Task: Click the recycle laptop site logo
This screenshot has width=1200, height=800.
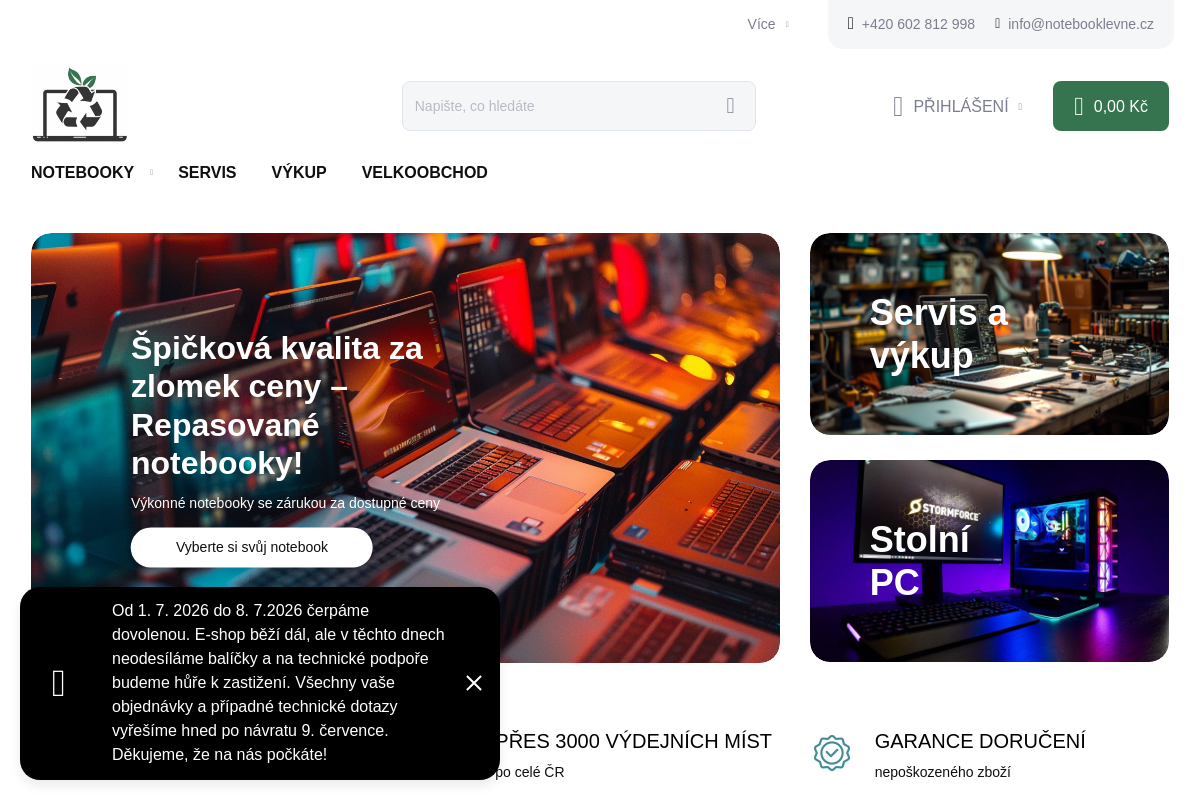Action: coord(80,105)
